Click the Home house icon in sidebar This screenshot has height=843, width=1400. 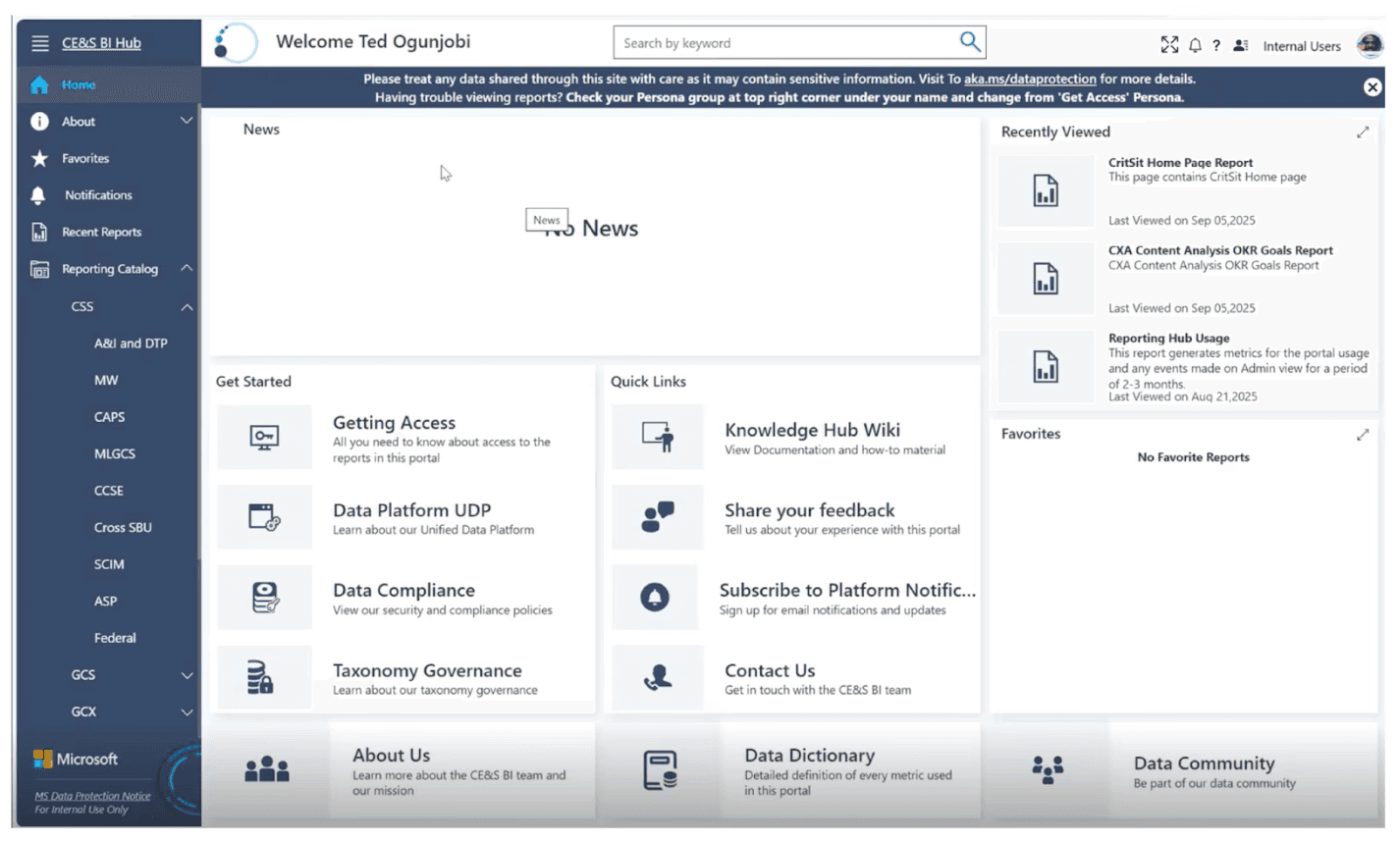click(x=39, y=85)
